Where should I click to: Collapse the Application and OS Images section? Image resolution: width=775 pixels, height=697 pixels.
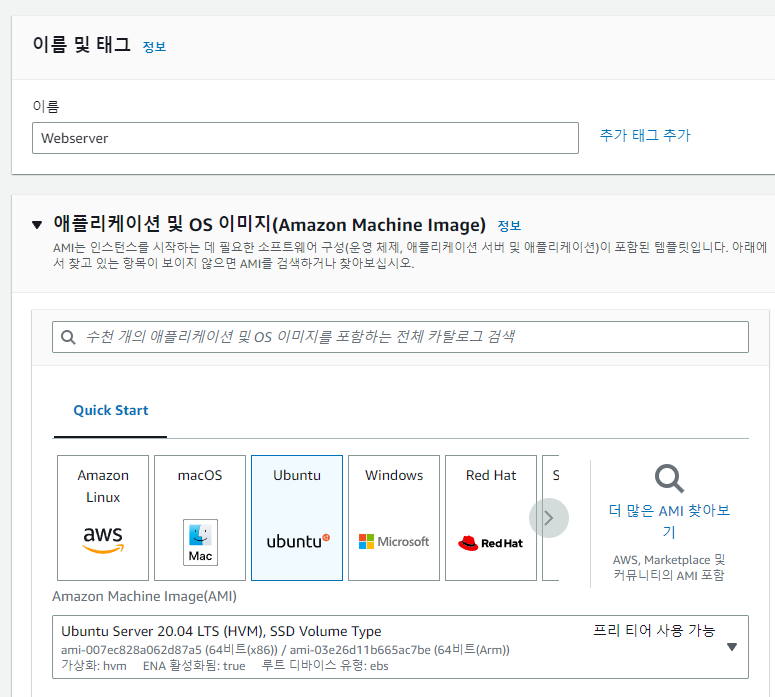37,225
